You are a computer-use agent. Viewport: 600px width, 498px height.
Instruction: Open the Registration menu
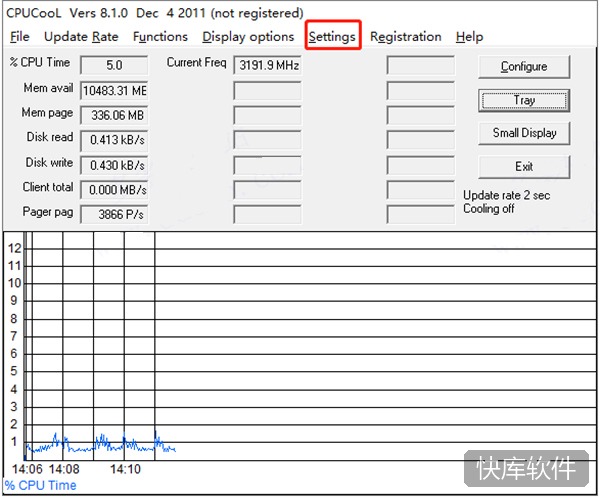[x=406, y=37]
